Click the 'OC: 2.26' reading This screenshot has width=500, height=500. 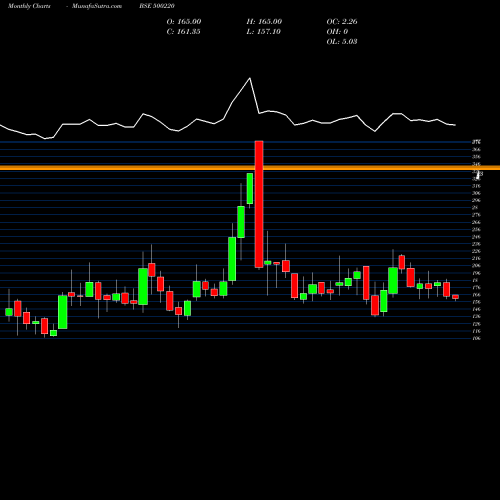(342, 21)
